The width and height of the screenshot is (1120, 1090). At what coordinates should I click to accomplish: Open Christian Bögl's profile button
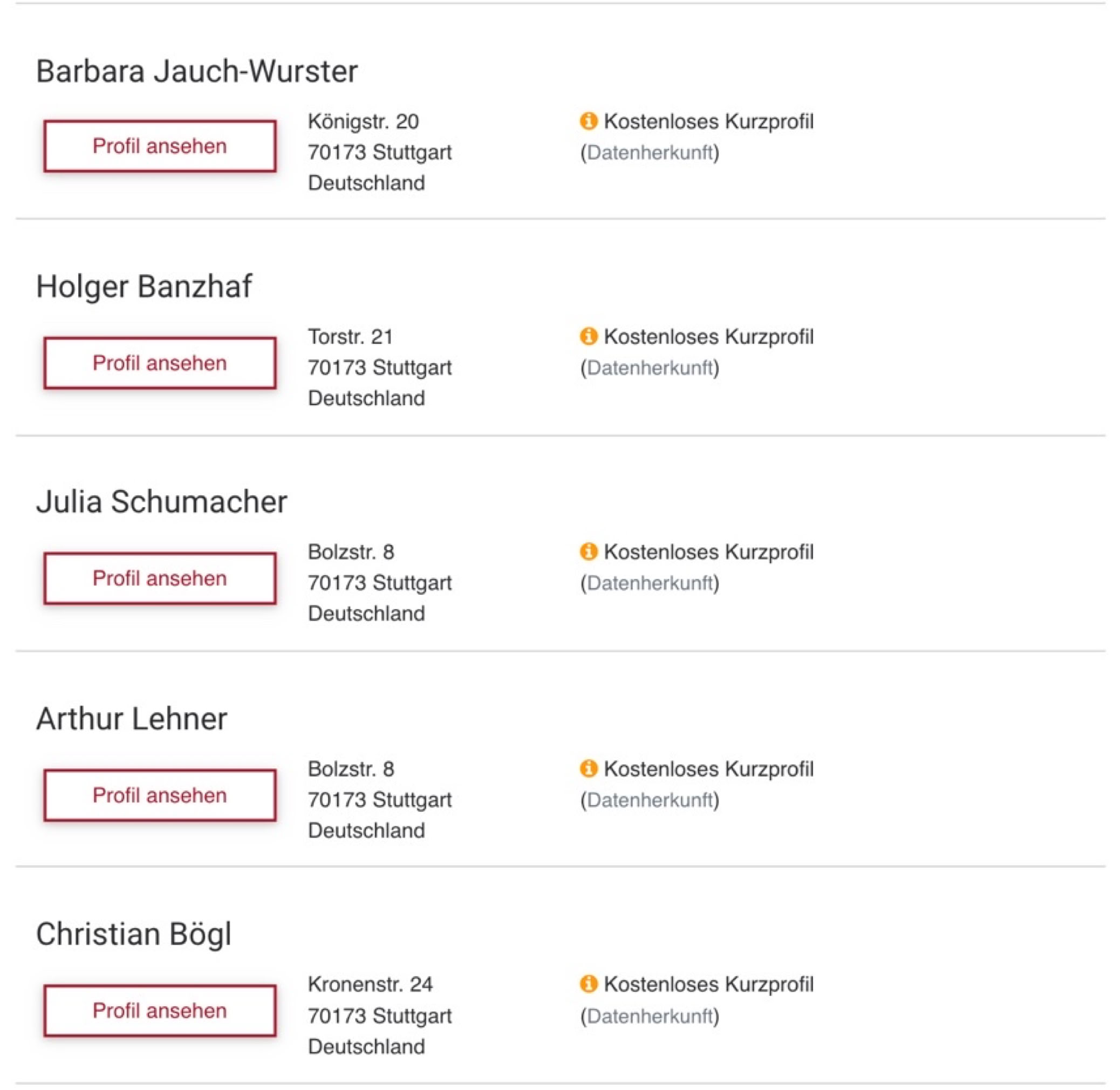(x=160, y=1011)
